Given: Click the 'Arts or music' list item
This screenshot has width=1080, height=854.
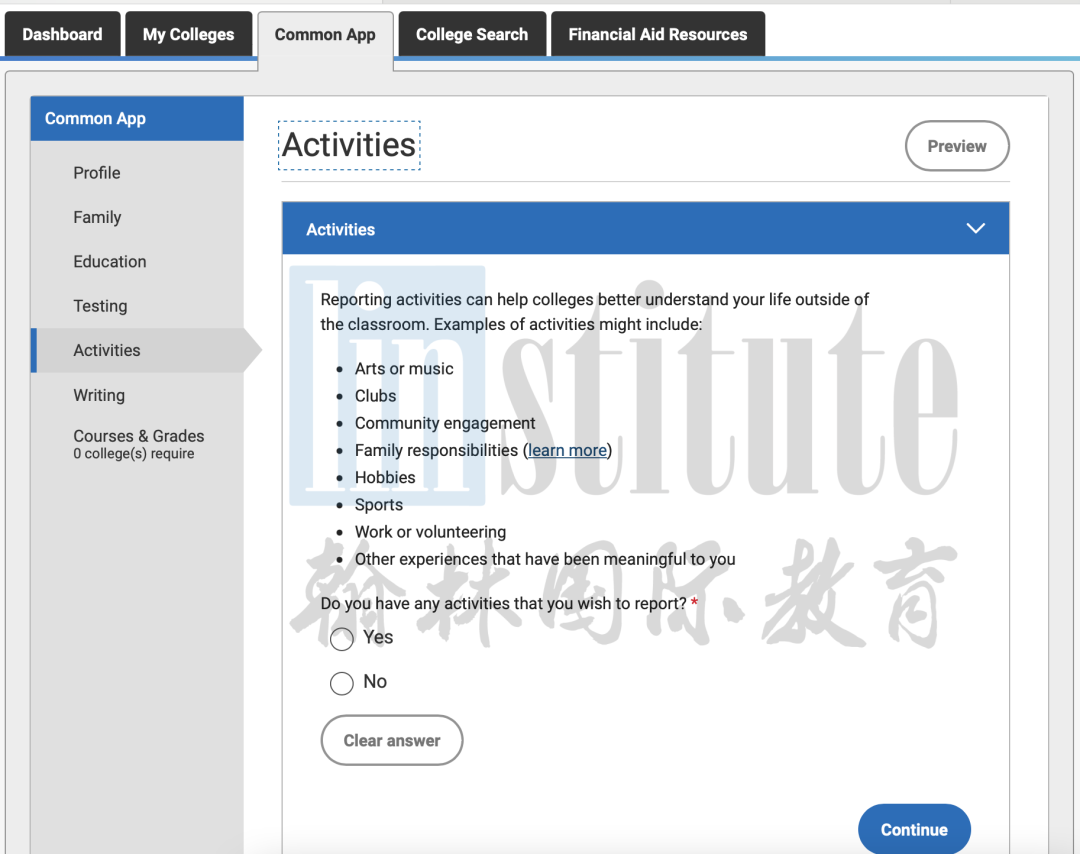Looking at the screenshot, I should pos(404,368).
